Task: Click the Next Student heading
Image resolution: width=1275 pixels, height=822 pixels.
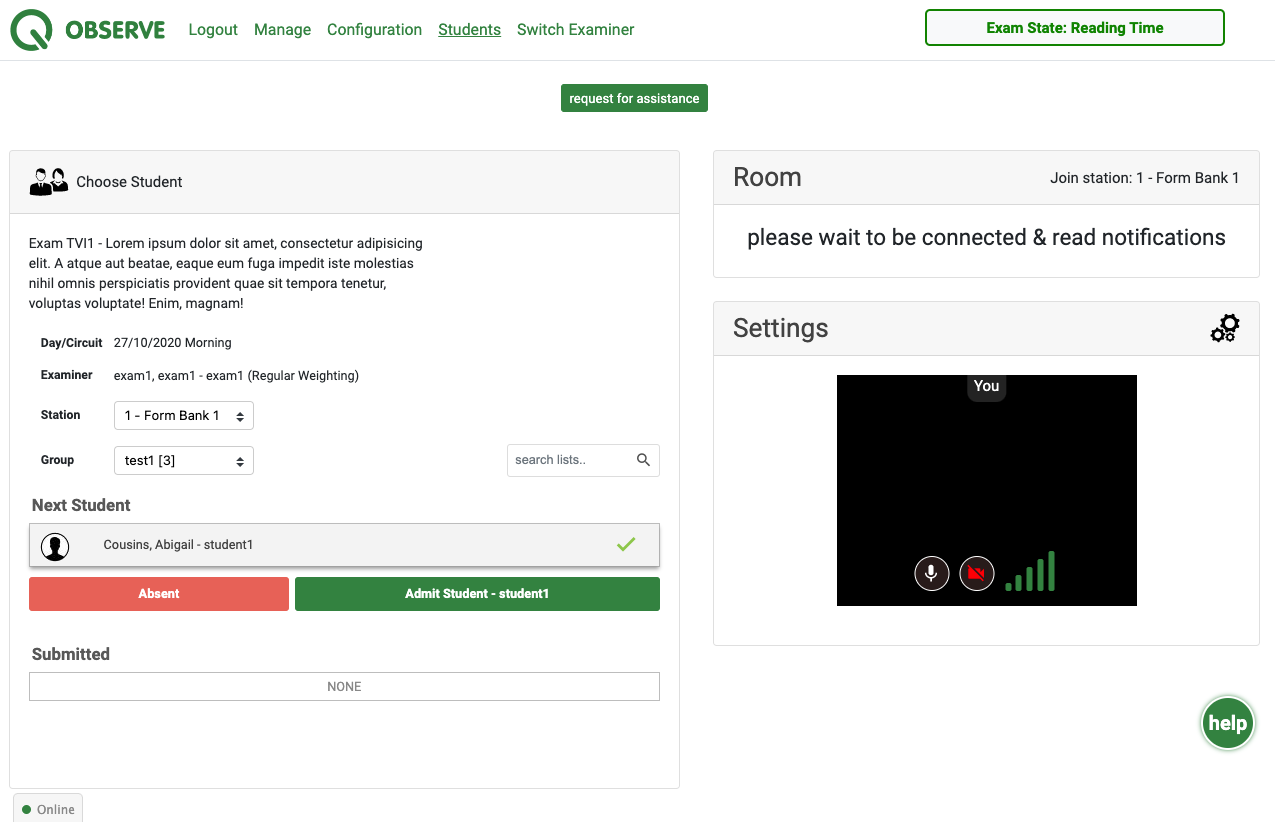Action: (81, 505)
